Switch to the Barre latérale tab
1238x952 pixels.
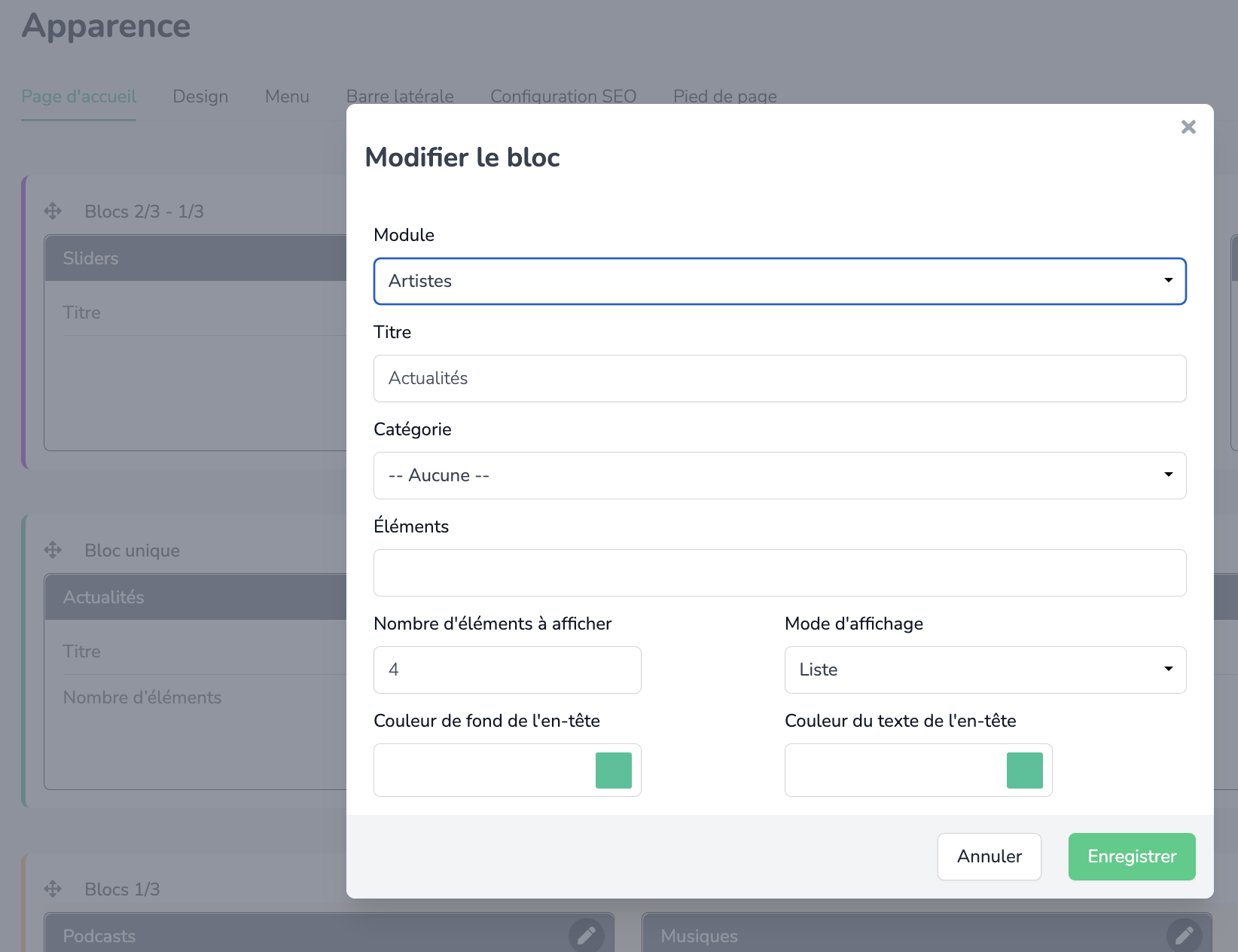[400, 96]
